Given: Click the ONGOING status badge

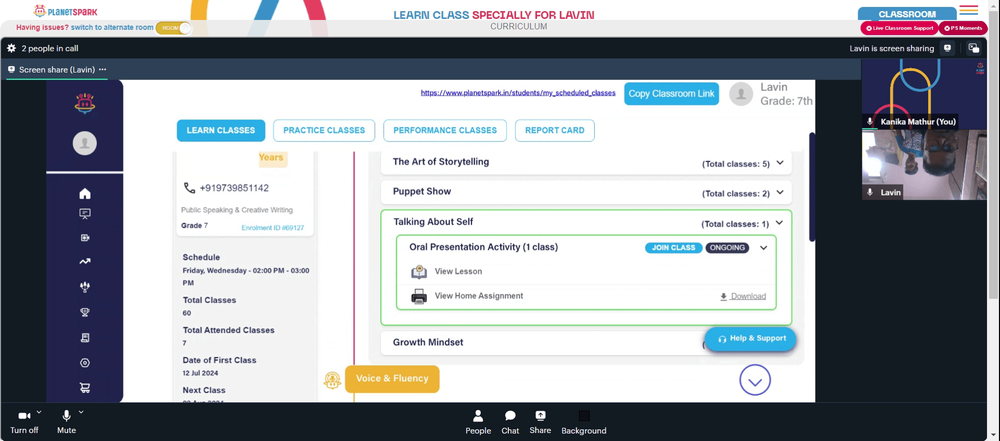Looking at the screenshot, I should coord(727,248).
